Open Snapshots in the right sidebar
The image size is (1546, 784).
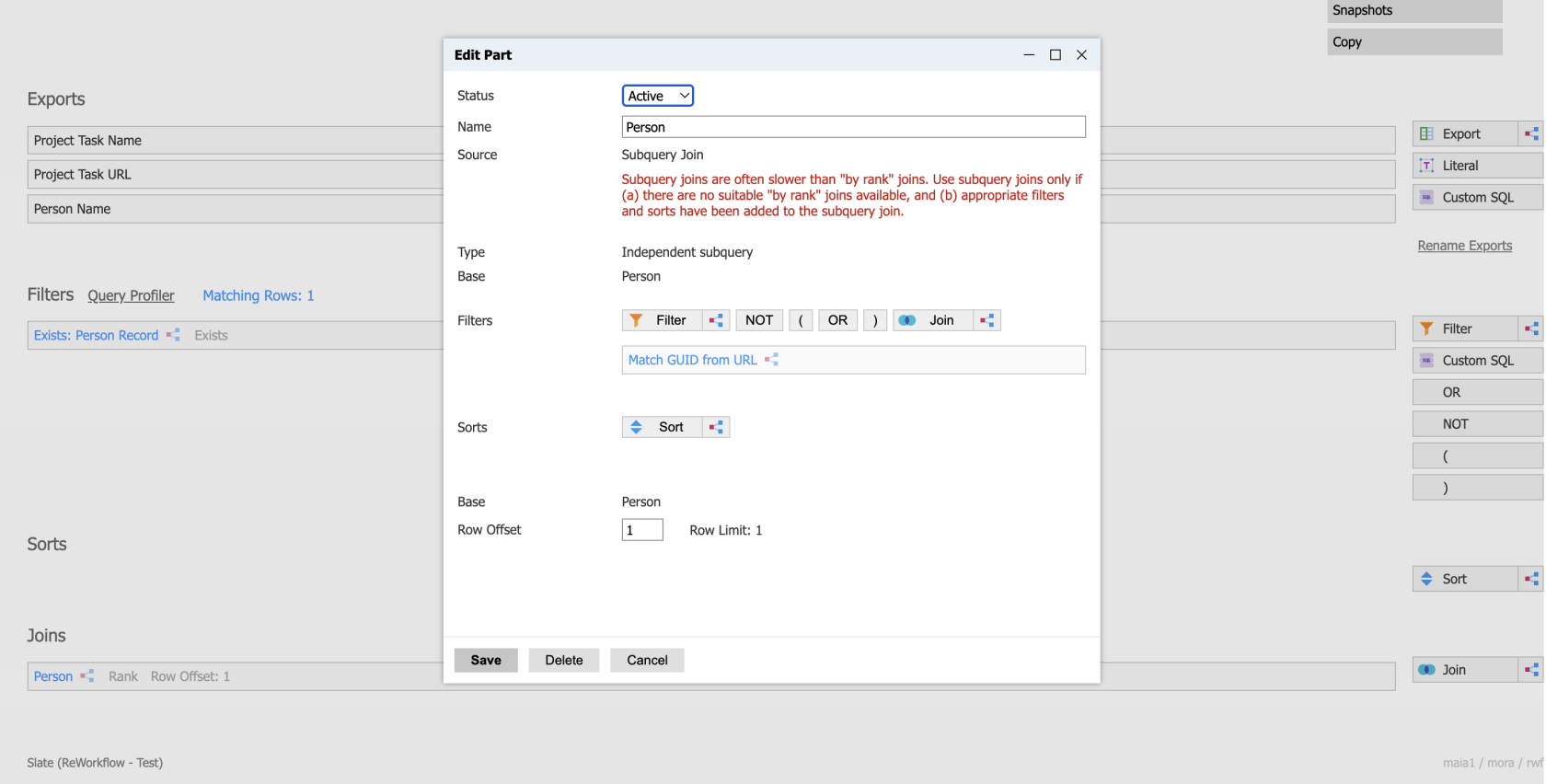[1414, 11]
